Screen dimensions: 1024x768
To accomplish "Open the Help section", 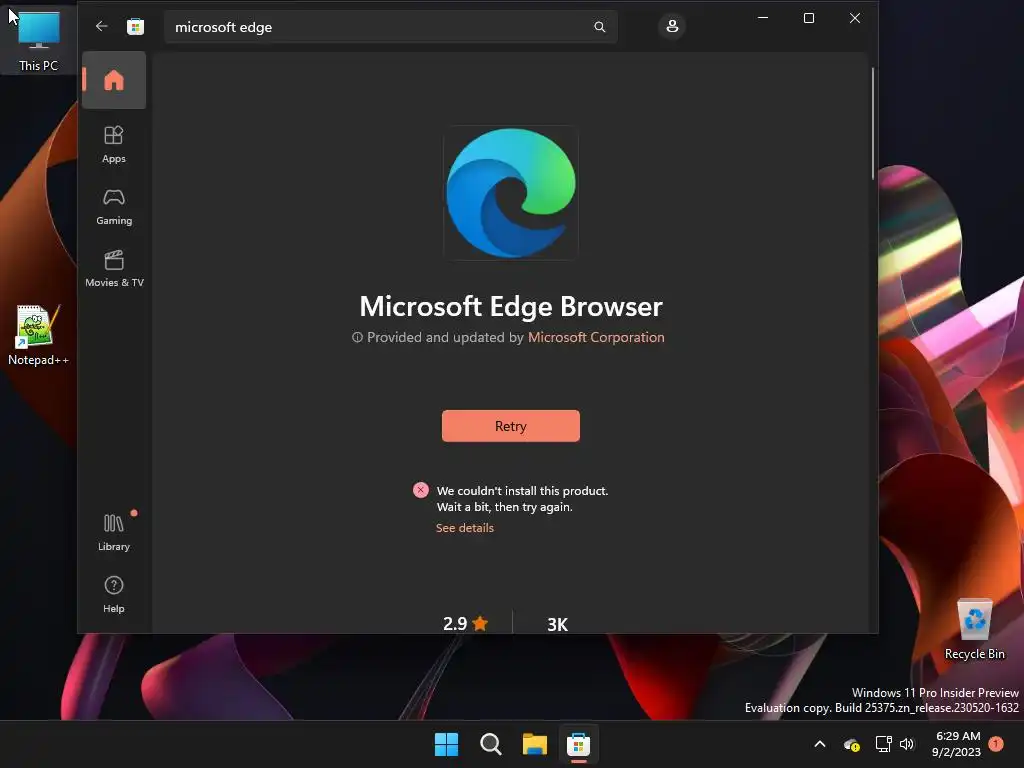I will pos(114,594).
